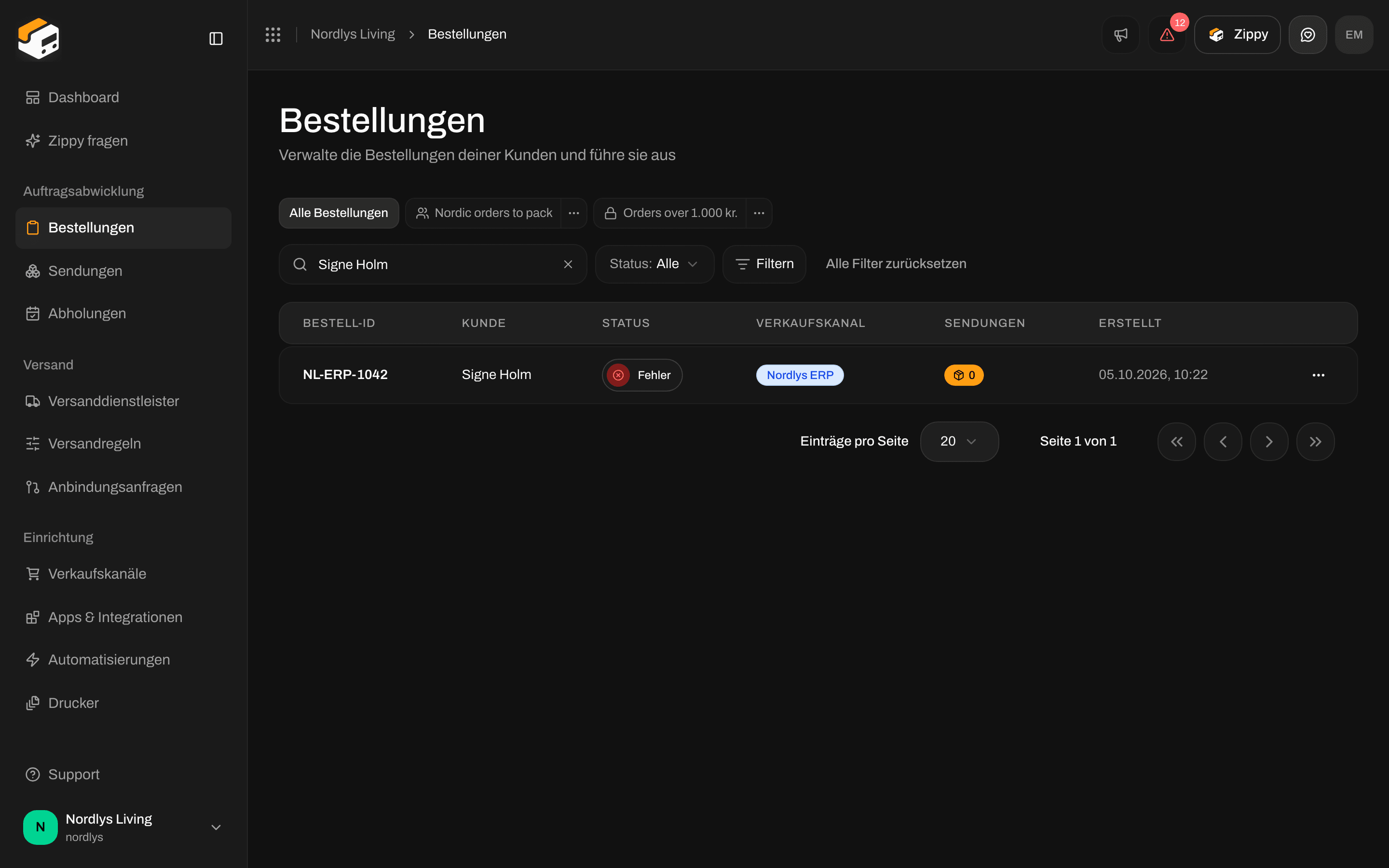The width and height of the screenshot is (1389, 868).
Task: Open the app grid launcher icon
Action: click(x=272, y=34)
